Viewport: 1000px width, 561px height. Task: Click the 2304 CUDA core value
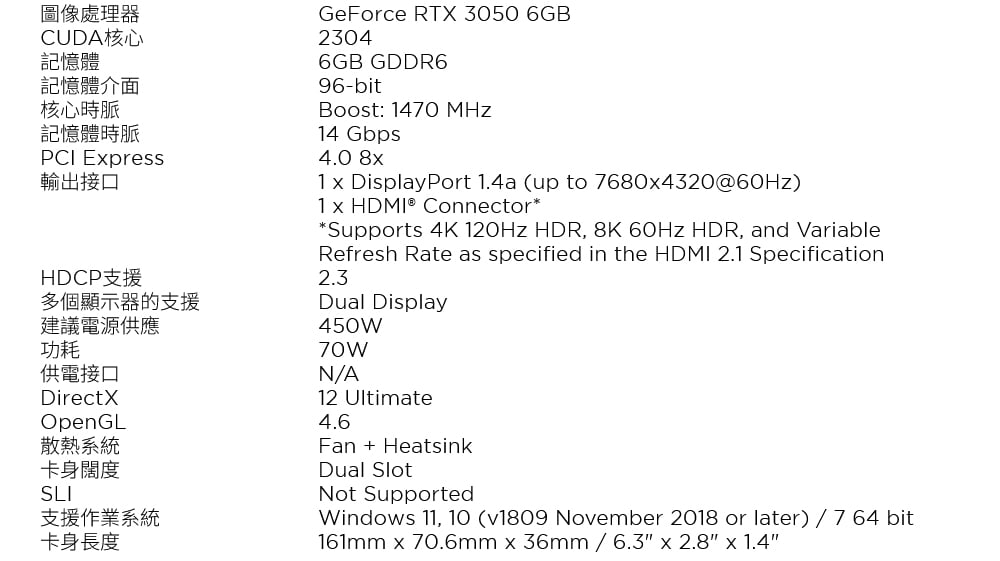pos(345,38)
